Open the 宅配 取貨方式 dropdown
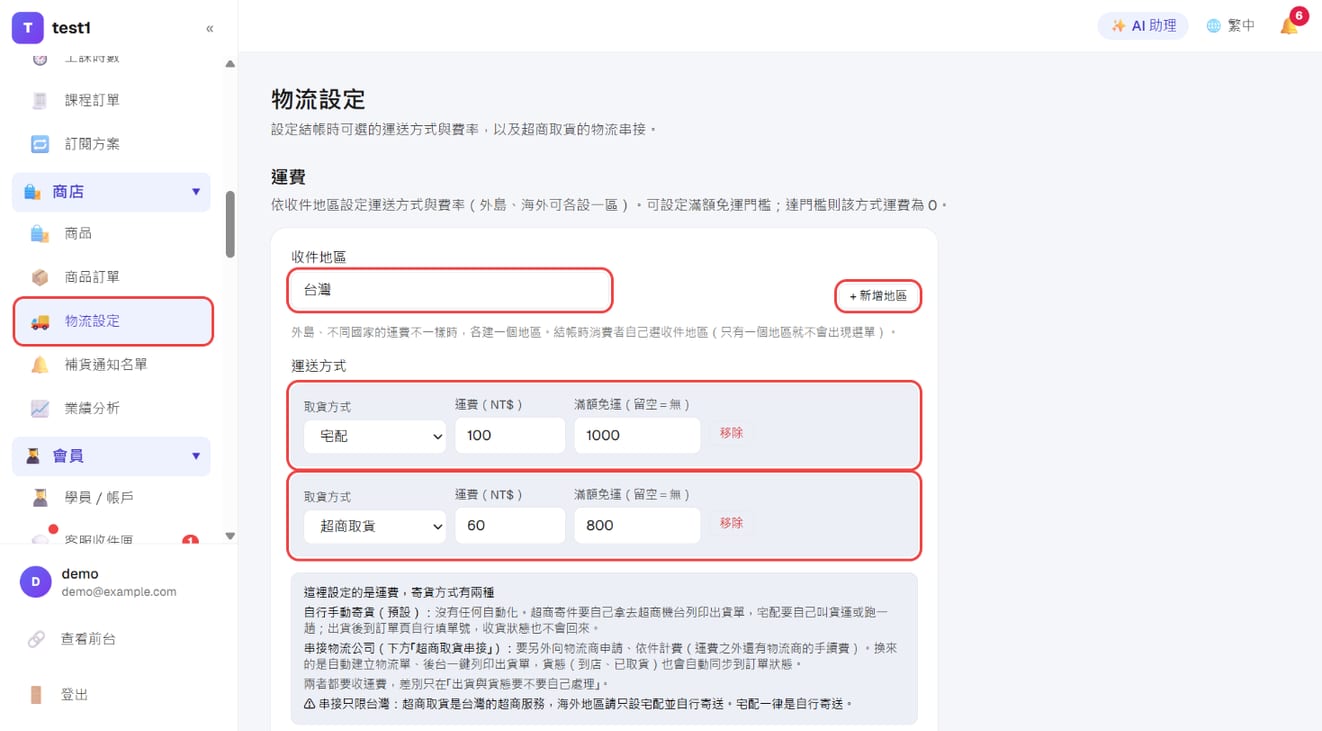The width and height of the screenshot is (1322, 731). click(375, 436)
